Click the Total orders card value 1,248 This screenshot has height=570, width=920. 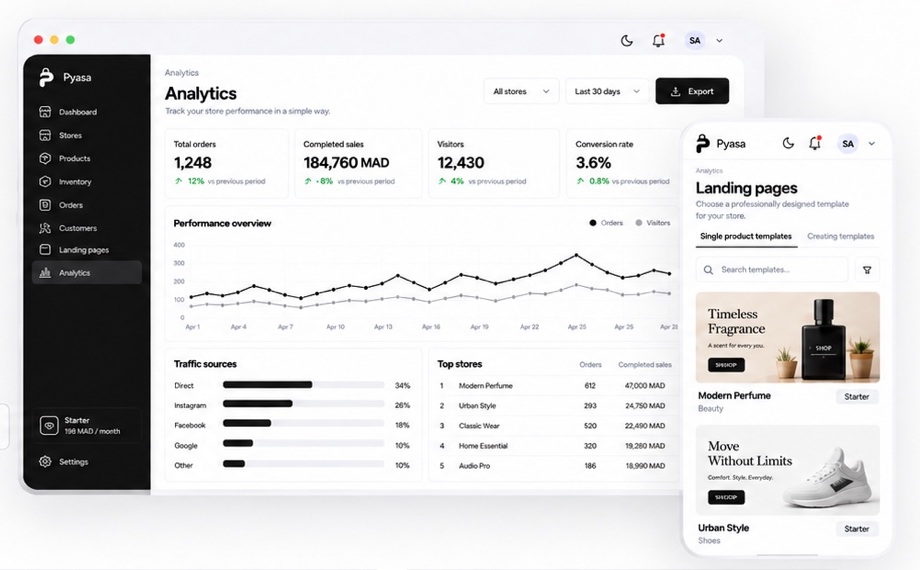pos(192,163)
